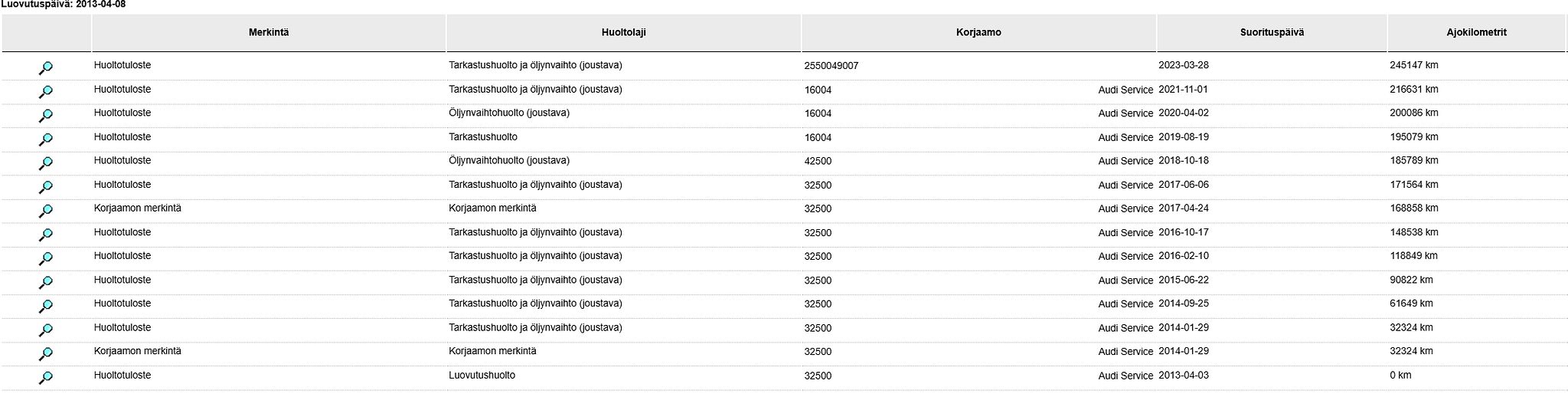Sort by Huoltolaji column header
Viewport: 1568px width, 397px height.
pos(623,33)
